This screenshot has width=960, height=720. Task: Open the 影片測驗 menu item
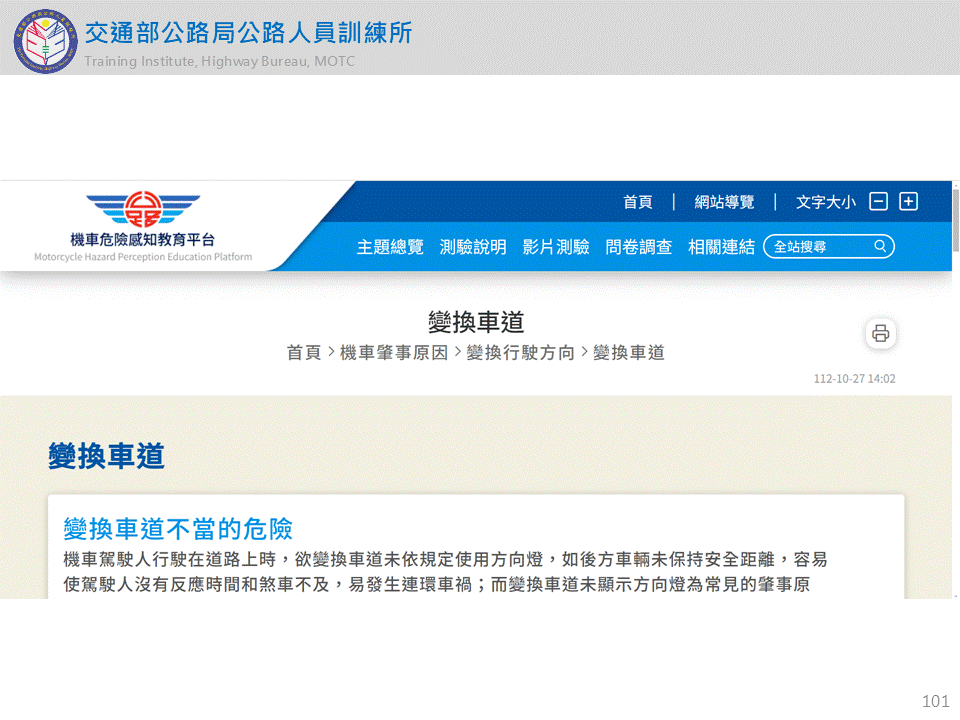556,247
